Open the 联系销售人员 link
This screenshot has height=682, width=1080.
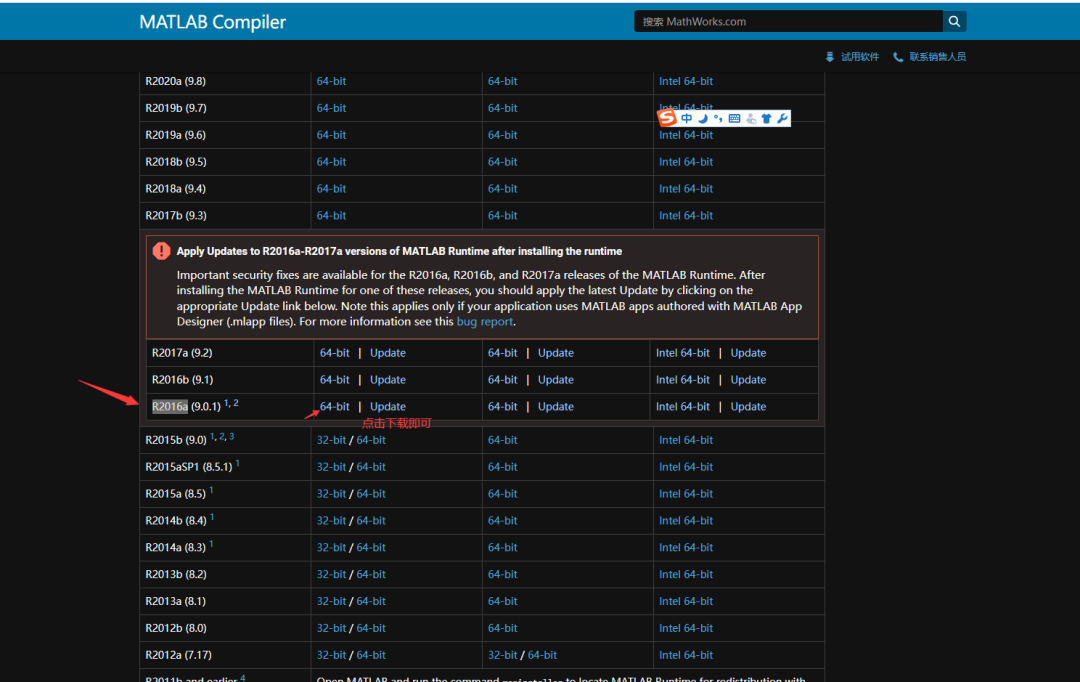[x=937, y=57]
